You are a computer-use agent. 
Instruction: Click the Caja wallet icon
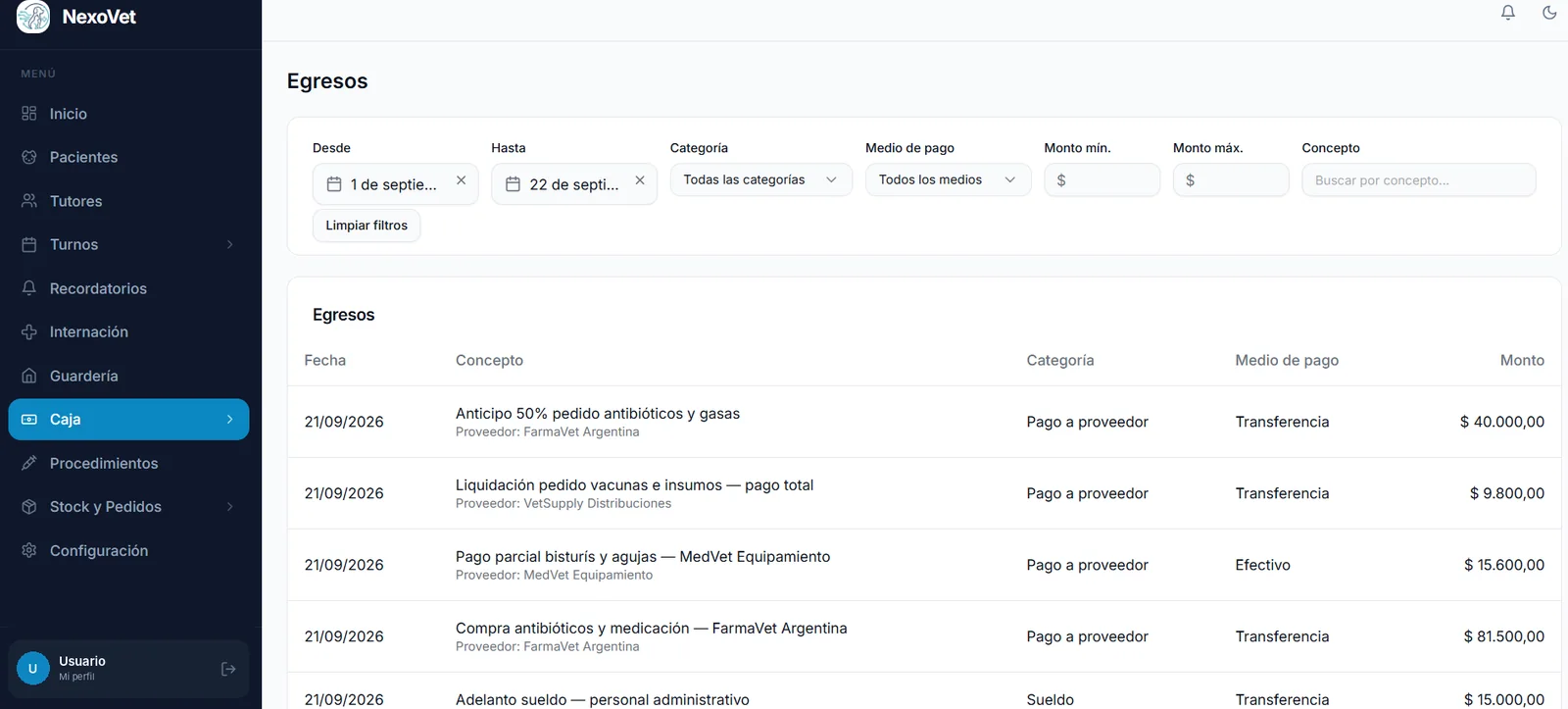pos(29,419)
